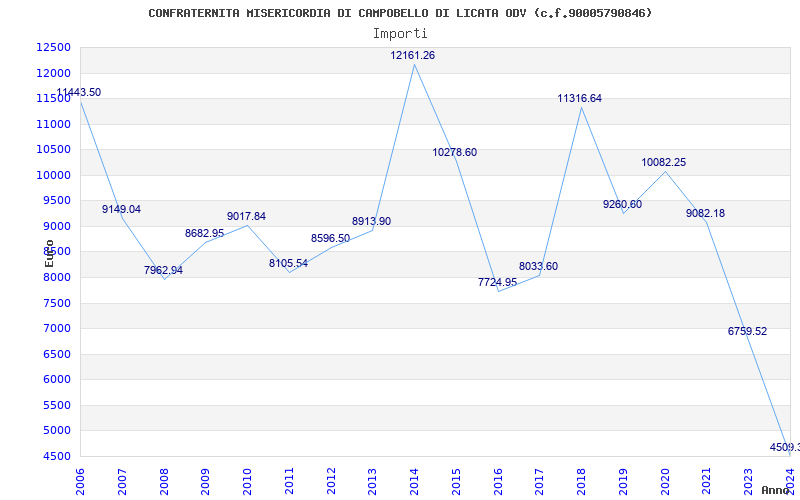Screen dimensions: 800x500
Task: Click the 5000 value on Euro axis
Action: point(56,431)
